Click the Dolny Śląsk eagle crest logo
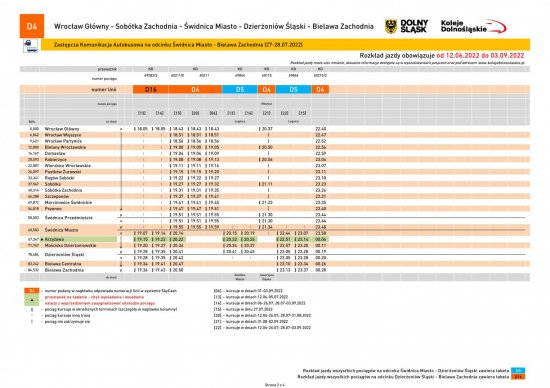550x388 pixels. [x=391, y=27]
